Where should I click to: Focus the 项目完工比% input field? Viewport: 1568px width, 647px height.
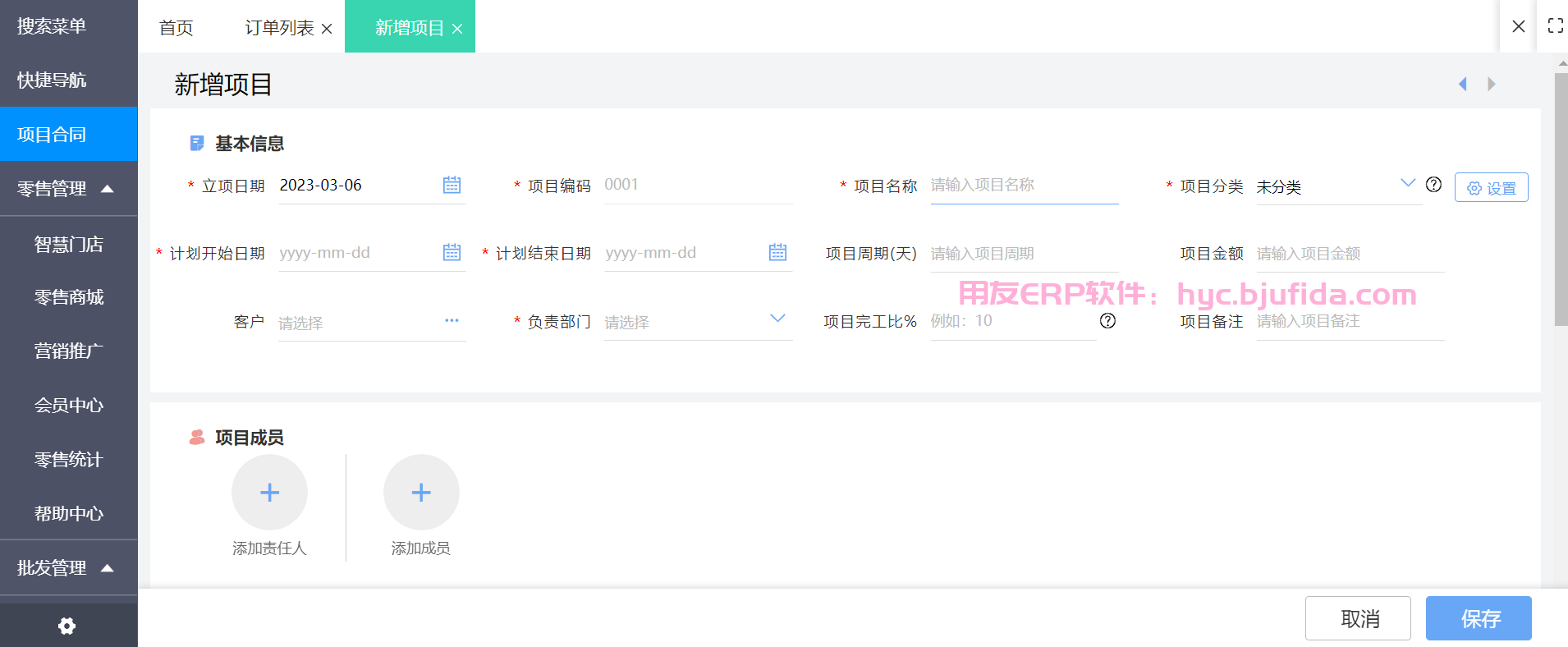[x=1013, y=321]
